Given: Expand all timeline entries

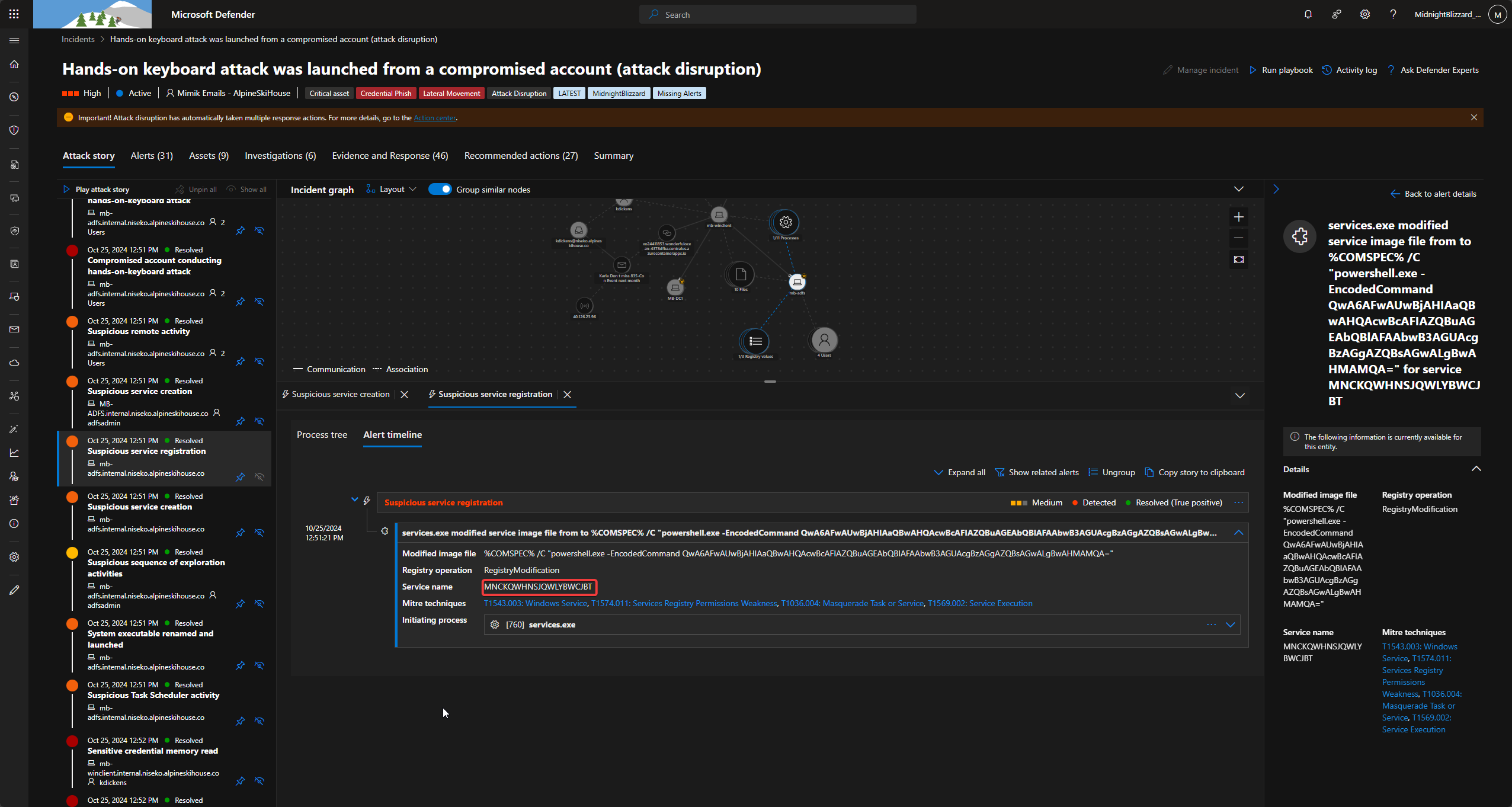Looking at the screenshot, I should point(959,472).
